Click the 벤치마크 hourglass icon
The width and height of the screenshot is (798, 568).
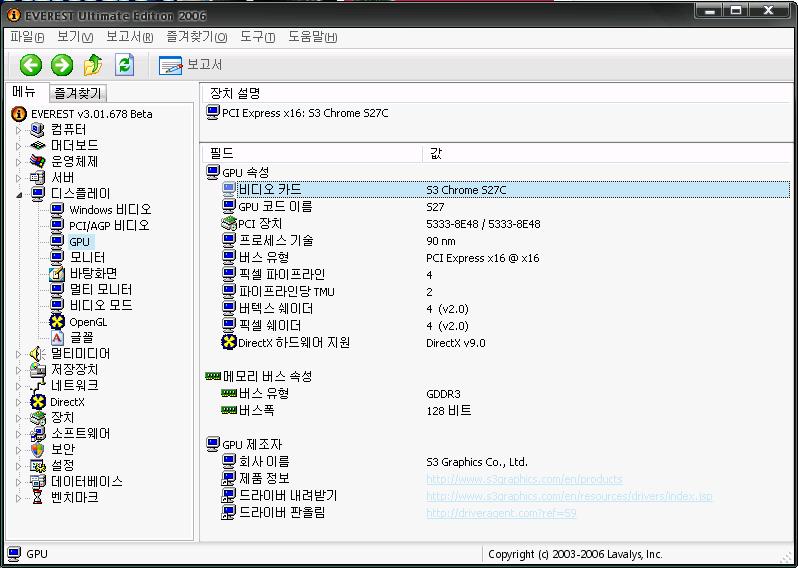click(37, 497)
